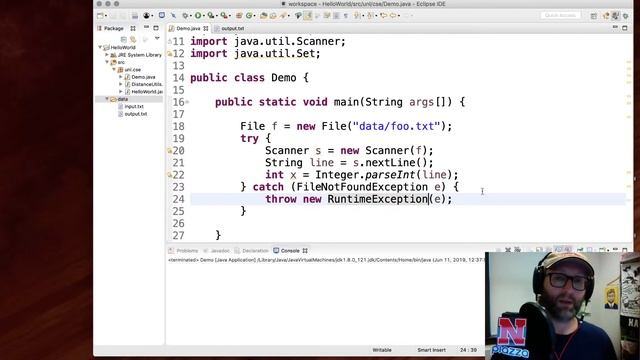This screenshot has height=360, width=640.
Task: Minimize the Package Explorer view
Action: (146, 28)
